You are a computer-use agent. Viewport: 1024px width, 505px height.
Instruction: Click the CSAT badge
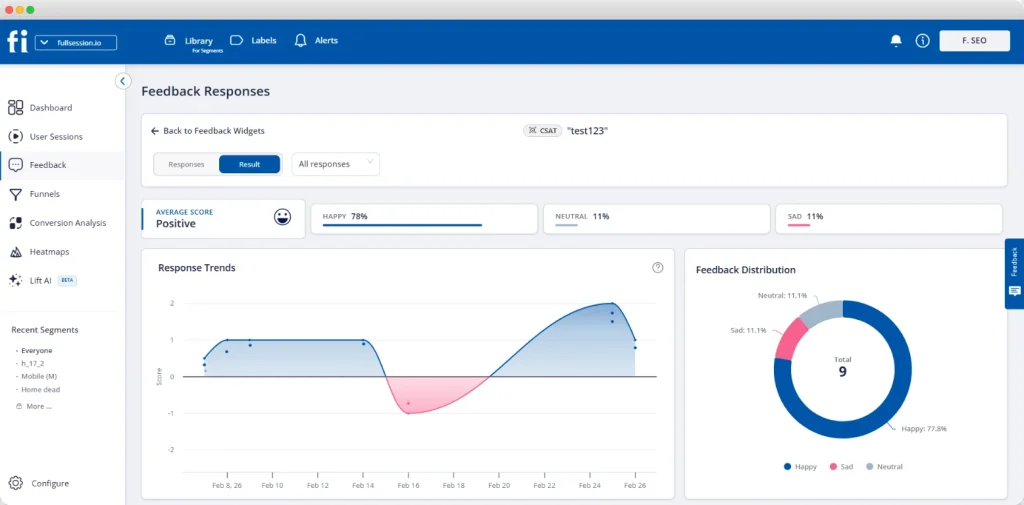pos(542,131)
